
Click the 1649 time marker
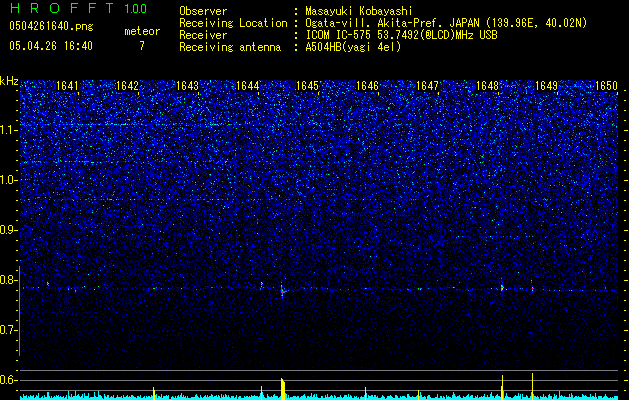(547, 86)
